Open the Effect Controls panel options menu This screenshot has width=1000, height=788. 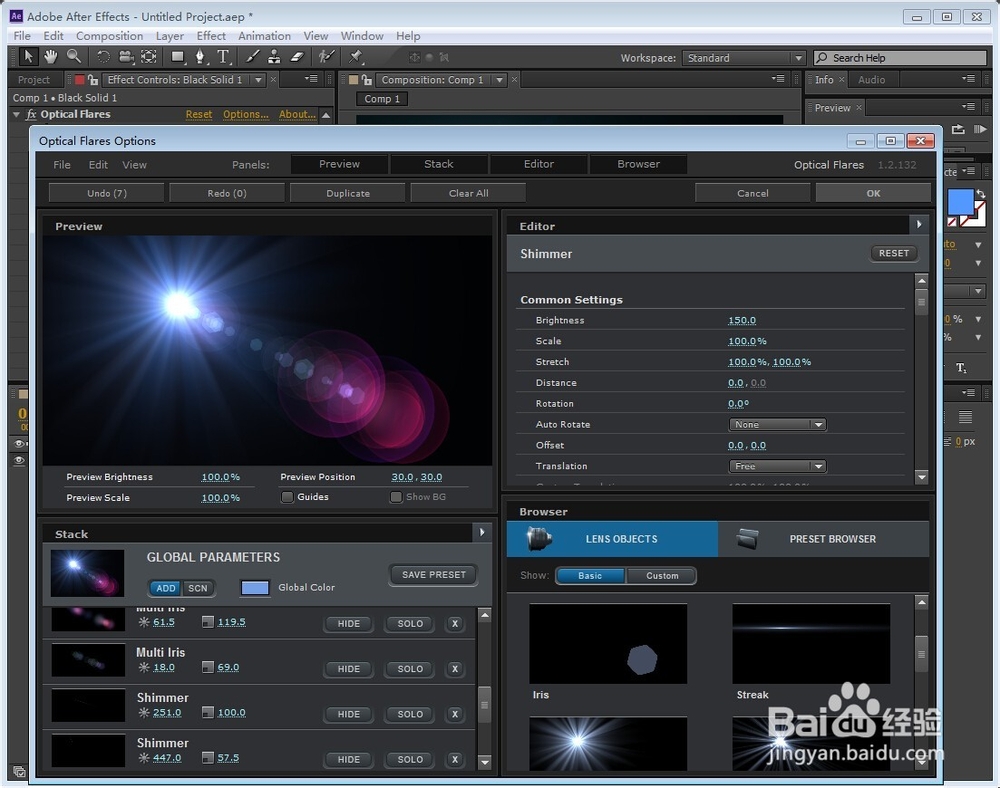pos(311,79)
